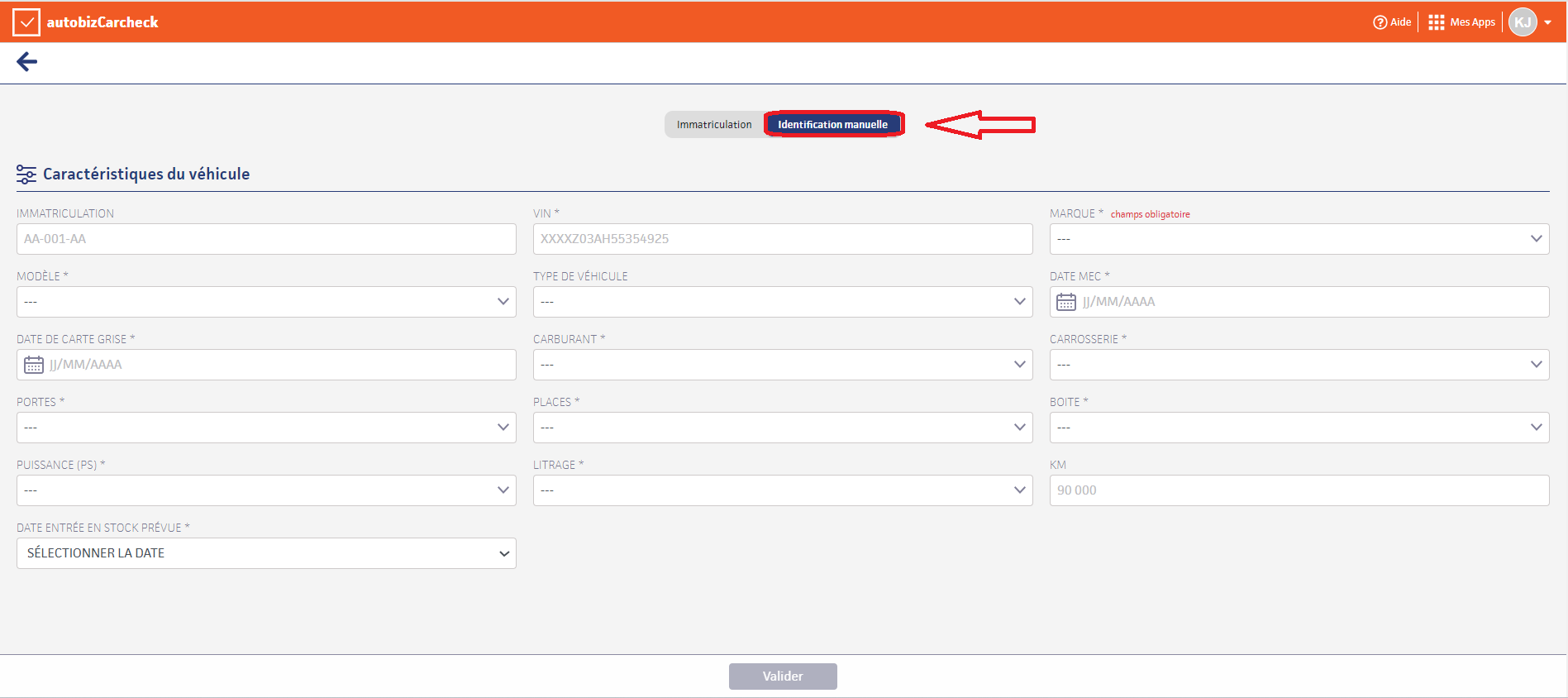1568x698 pixels.
Task: Open the Modèle dropdown
Action: pyautogui.click(x=266, y=302)
